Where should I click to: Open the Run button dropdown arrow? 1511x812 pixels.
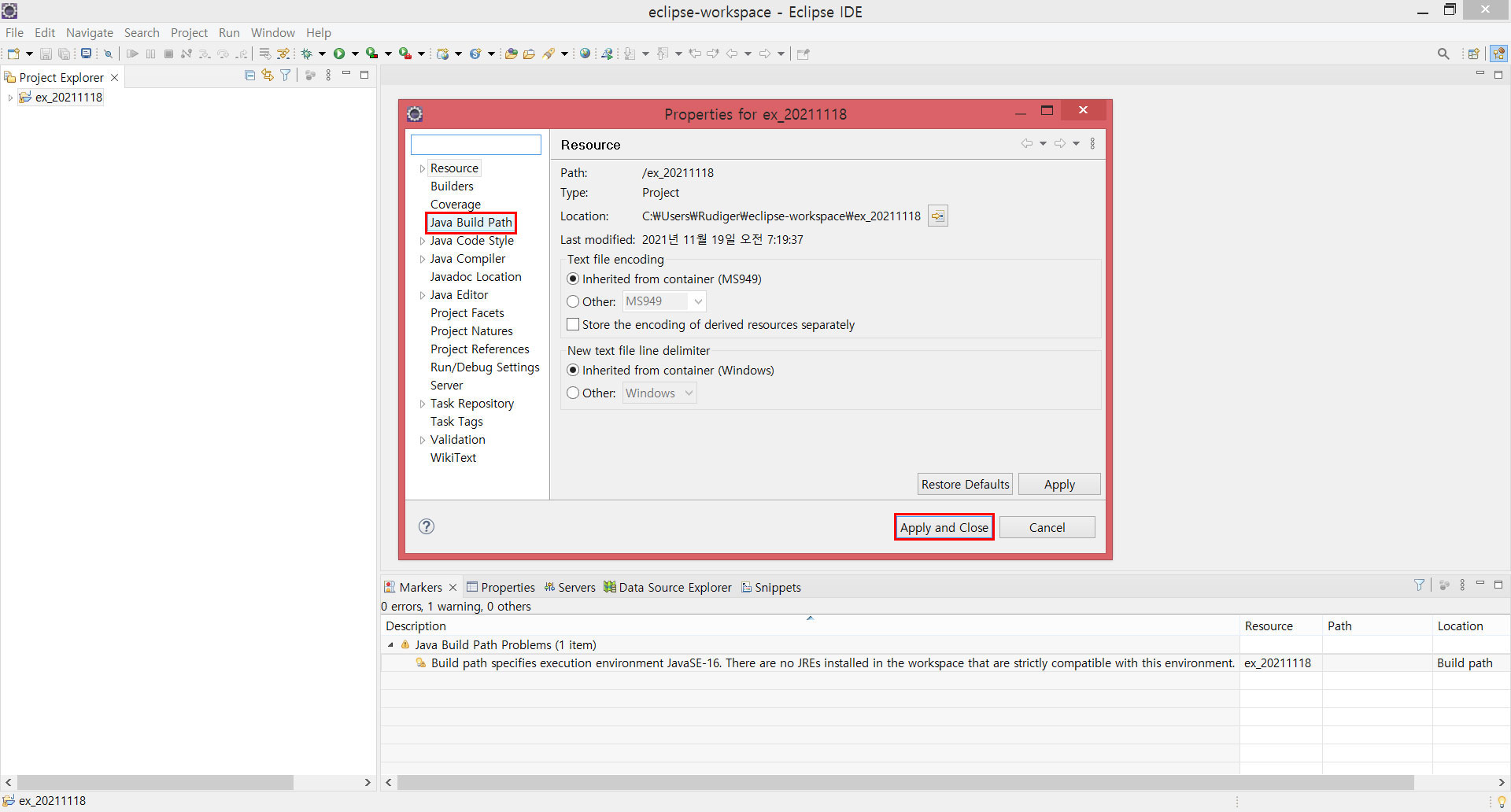point(355,54)
